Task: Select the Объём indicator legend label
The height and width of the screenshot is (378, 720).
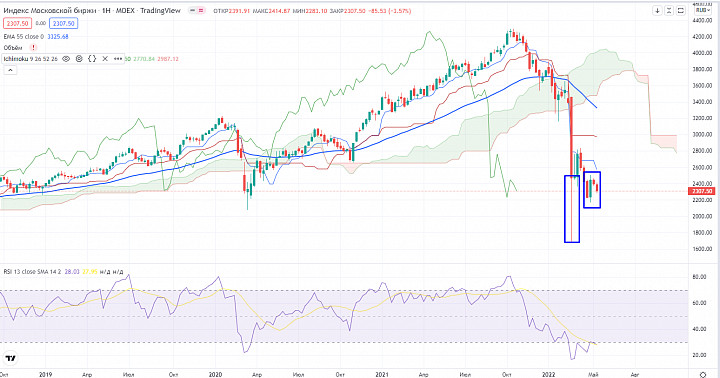Action: (x=13, y=48)
